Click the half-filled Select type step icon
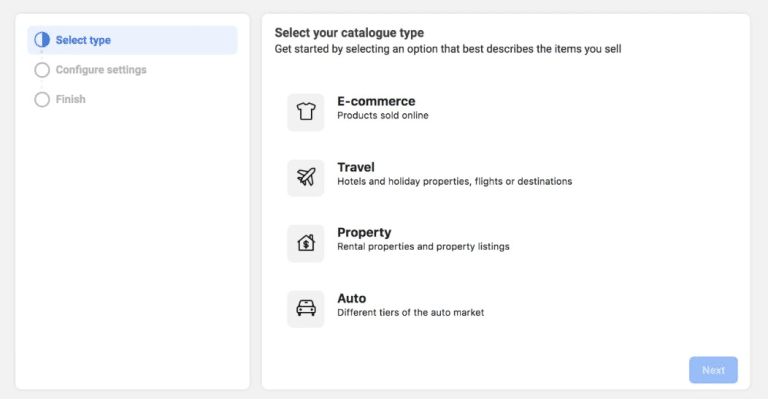This screenshot has width=768, height=399. pyautogui.click(x=42, y=40)
